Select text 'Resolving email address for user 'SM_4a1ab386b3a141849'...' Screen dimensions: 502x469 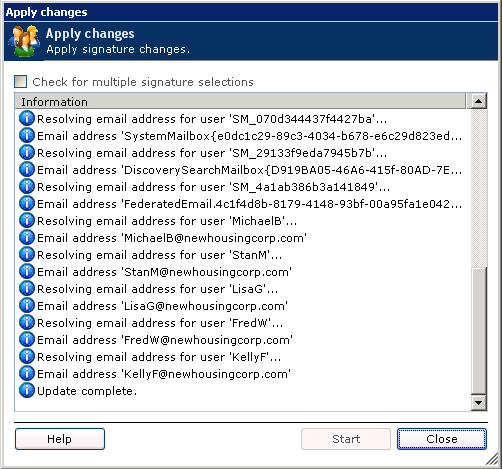pyautogui.click(x=213, y=187)
